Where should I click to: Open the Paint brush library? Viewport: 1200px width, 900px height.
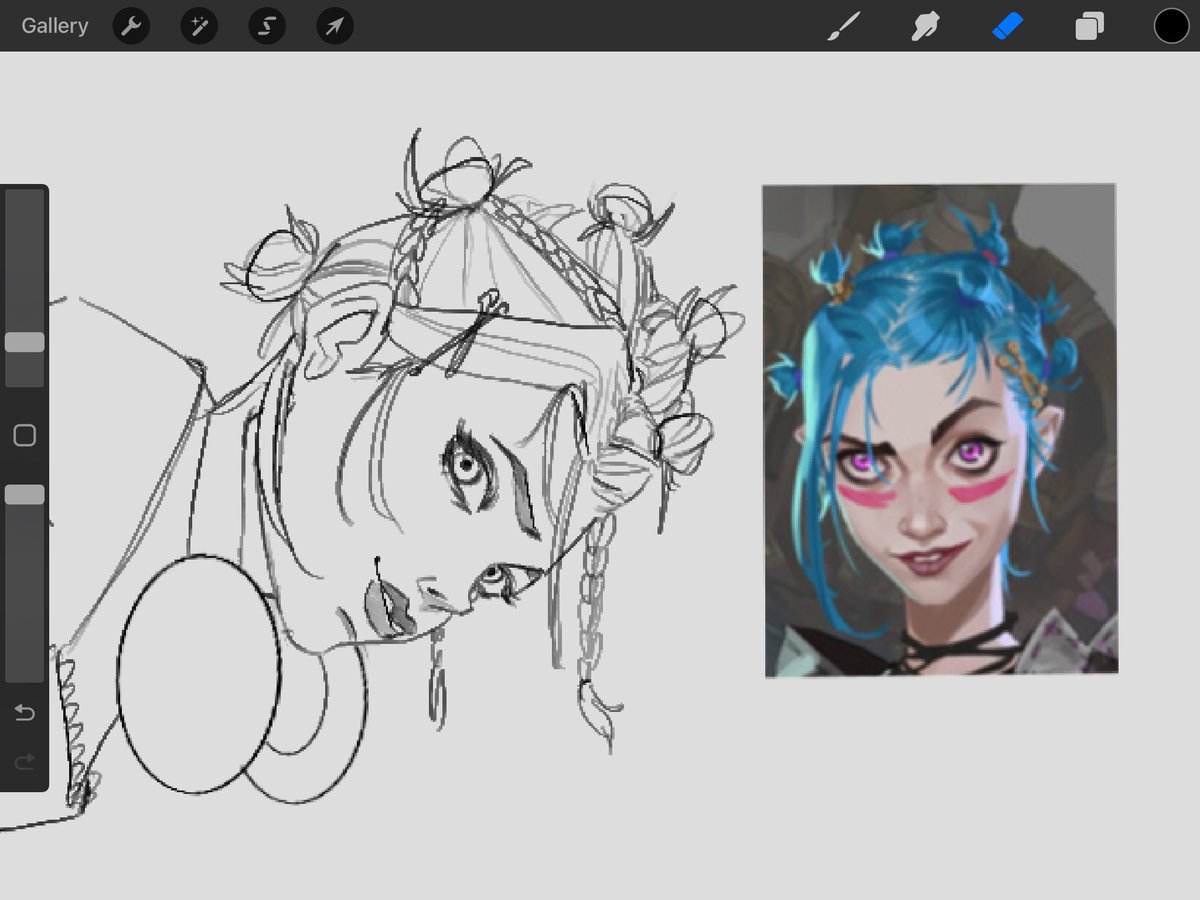845,26
